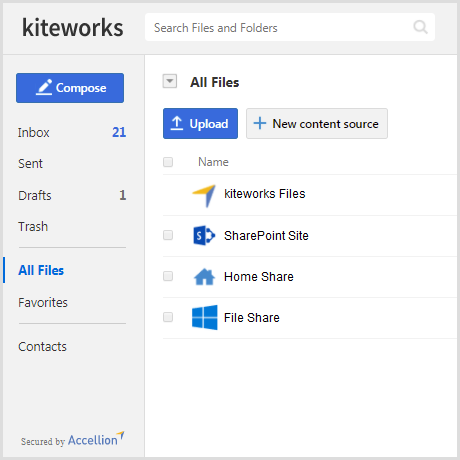Click the Search Files and Folders field

[x=290, y=27]
